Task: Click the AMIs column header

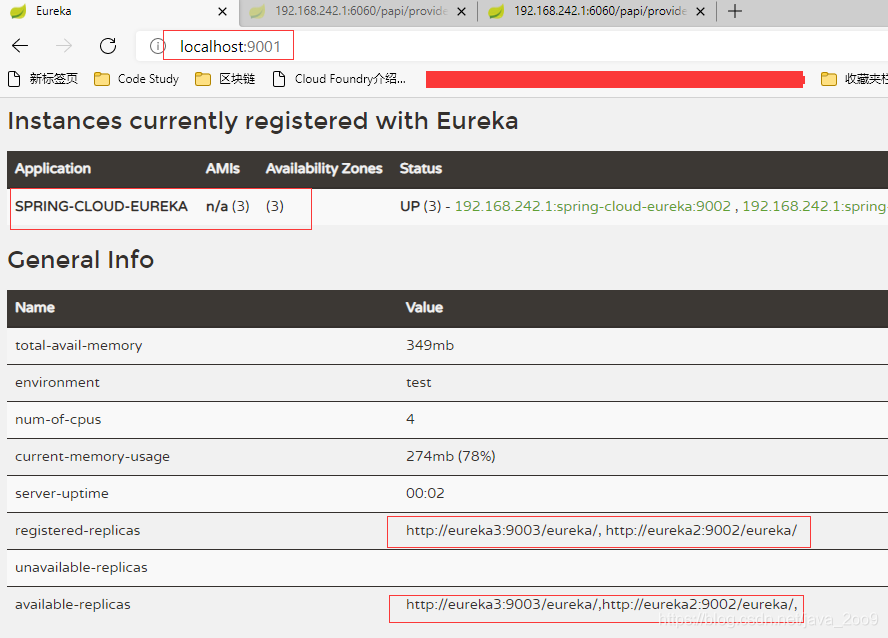Action: point(223,169)
